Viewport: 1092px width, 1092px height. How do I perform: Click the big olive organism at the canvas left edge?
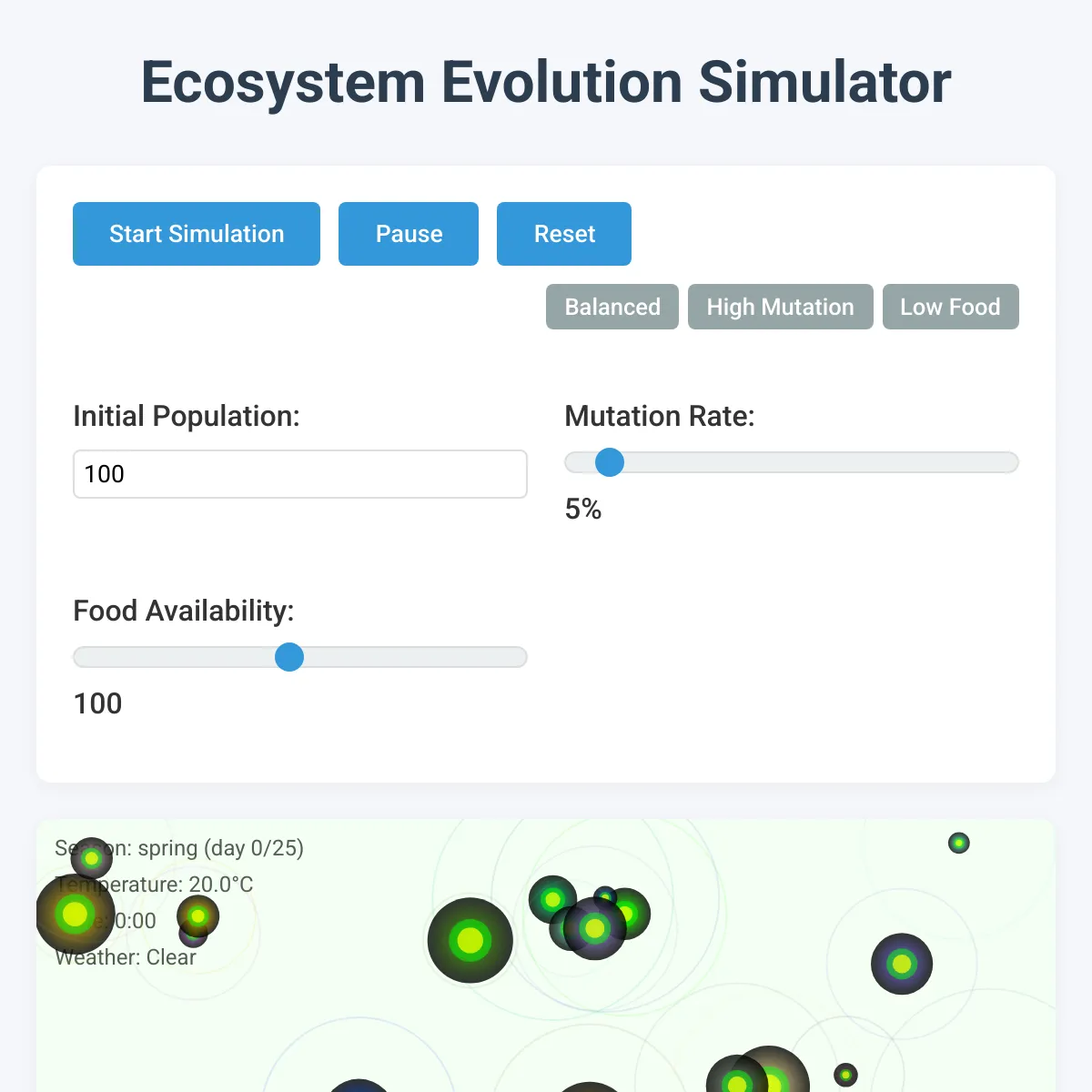click(x=75, y=914)
